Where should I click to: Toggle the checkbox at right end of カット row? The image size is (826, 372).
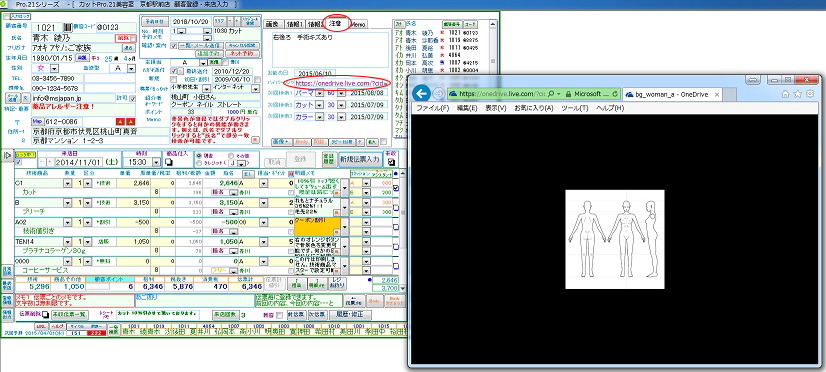(x=396, y=188)
